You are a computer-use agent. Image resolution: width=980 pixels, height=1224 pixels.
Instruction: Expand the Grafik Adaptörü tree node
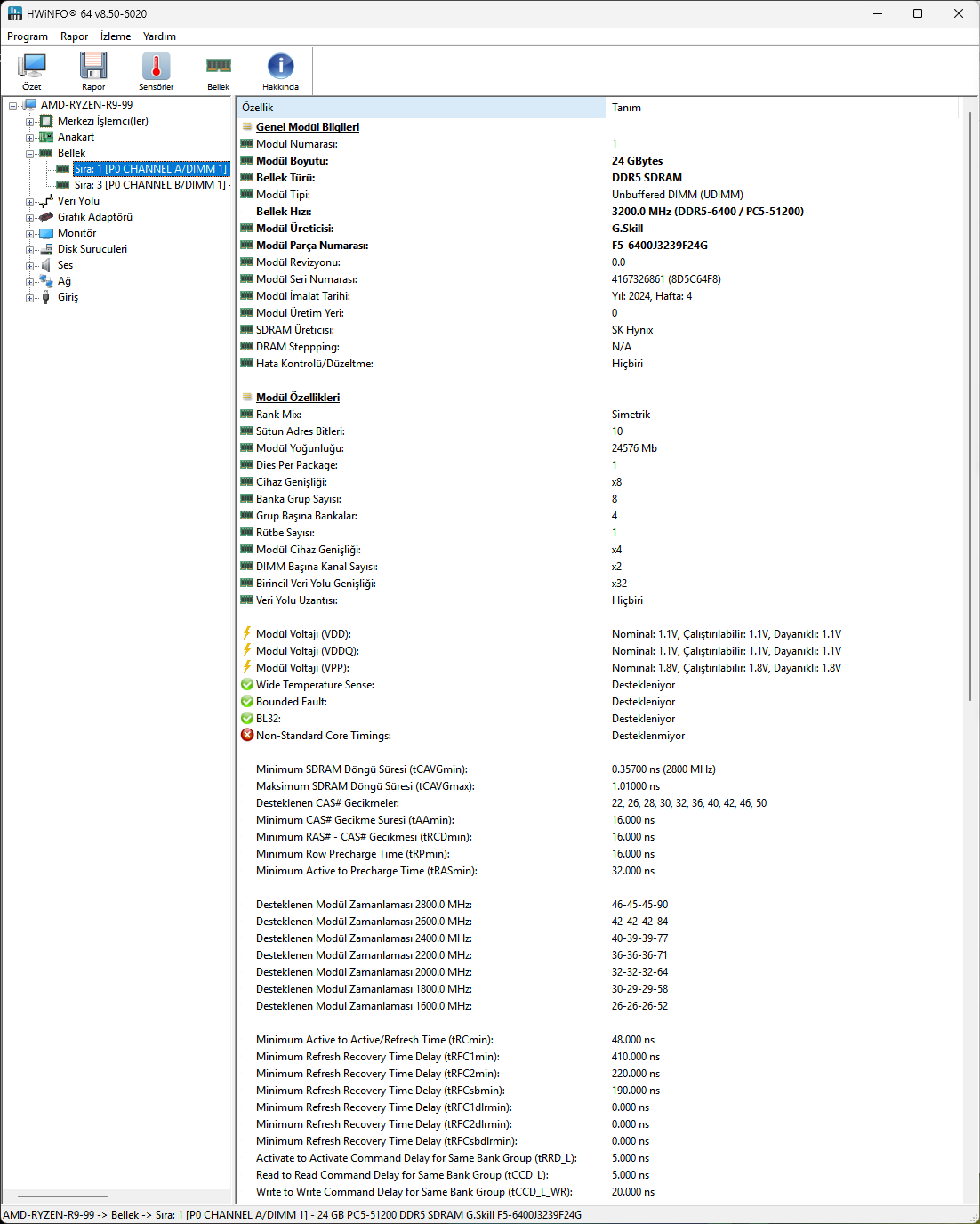(x=29, y=218)
